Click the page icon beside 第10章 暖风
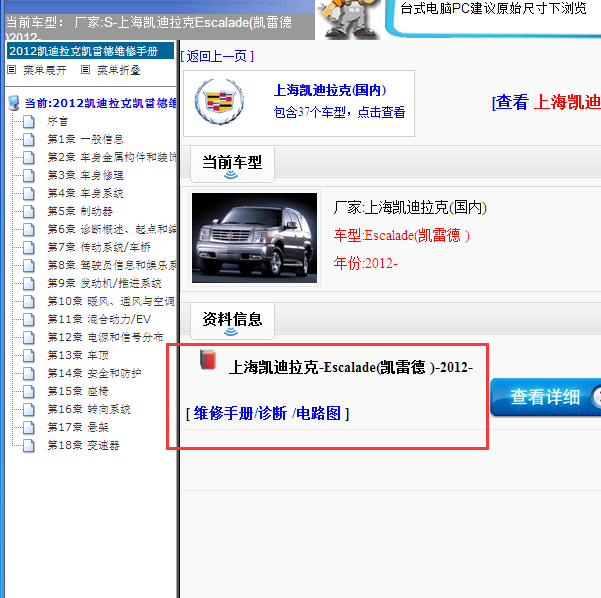 29,302
